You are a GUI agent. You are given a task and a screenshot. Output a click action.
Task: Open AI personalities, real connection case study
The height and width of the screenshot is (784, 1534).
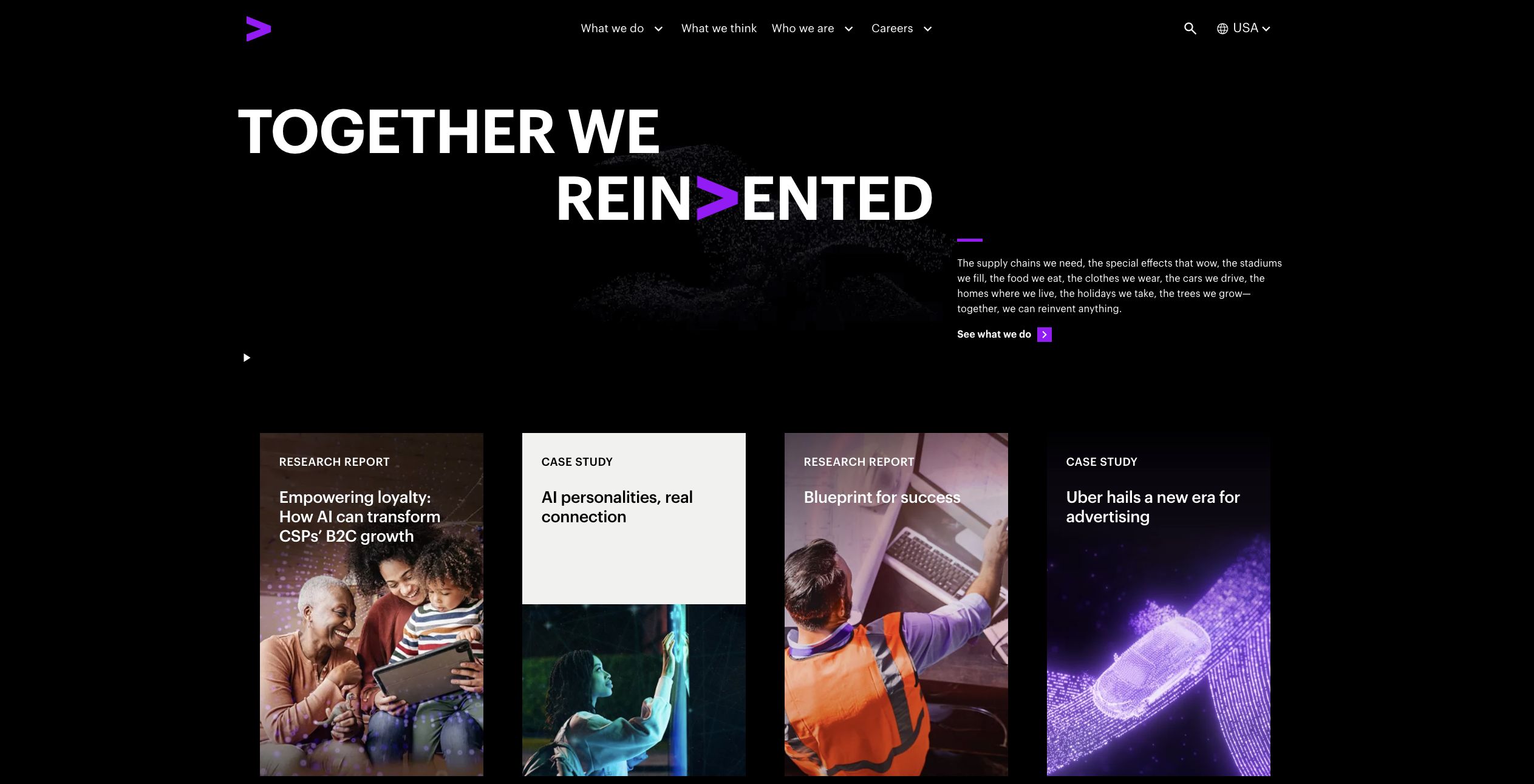click(x=617, y=507)
